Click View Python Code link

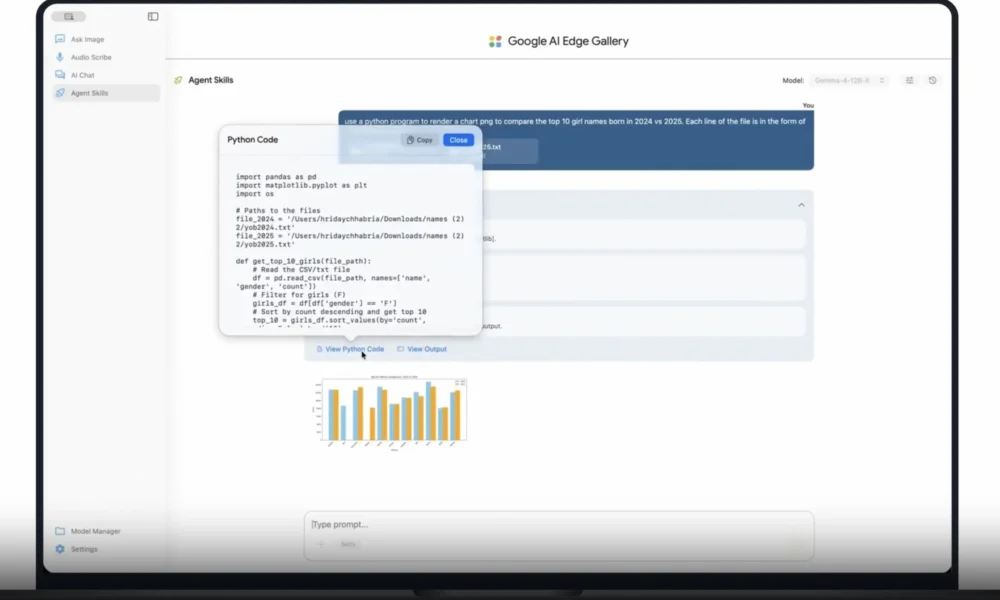click(x=351, y=349)
